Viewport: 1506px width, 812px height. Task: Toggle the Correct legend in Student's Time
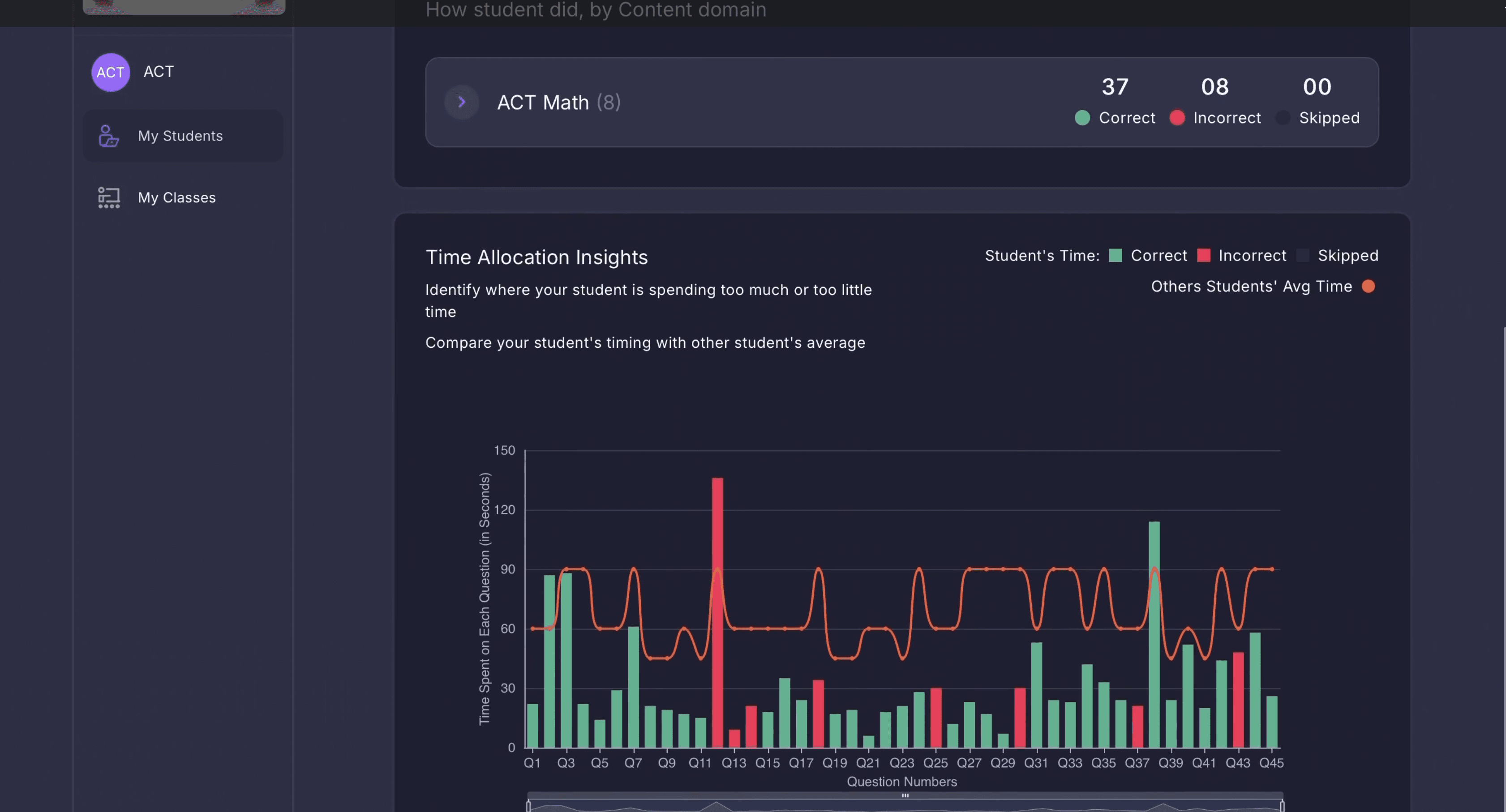[1116, 256]
